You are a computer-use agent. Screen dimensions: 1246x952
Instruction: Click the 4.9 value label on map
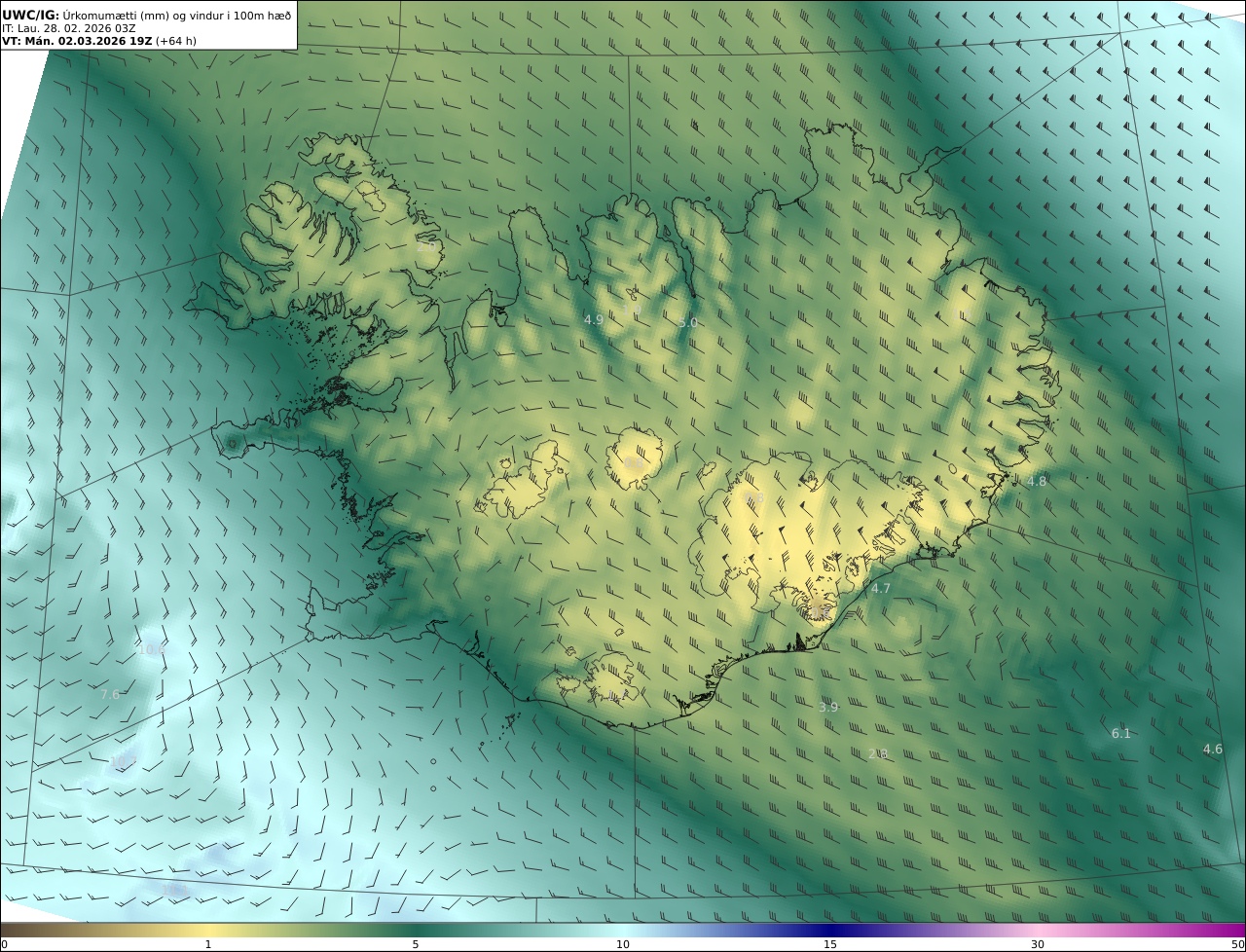594,319
